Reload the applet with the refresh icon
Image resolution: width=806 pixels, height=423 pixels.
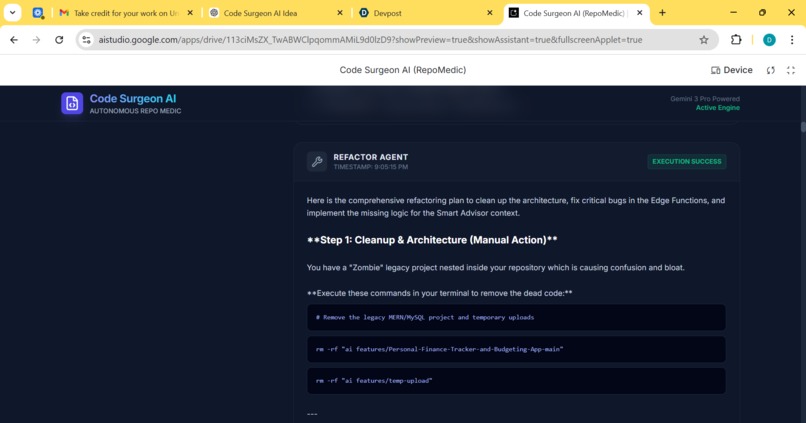click(x=771, y=70)
